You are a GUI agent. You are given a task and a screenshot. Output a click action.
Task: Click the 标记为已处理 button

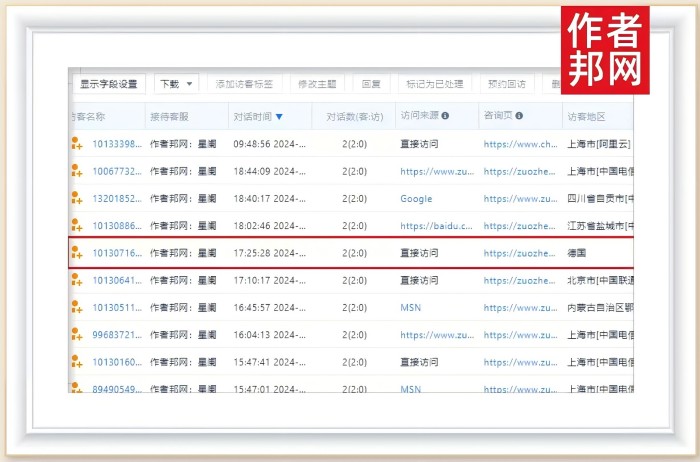pyautogui.click(x=433, y=84)
